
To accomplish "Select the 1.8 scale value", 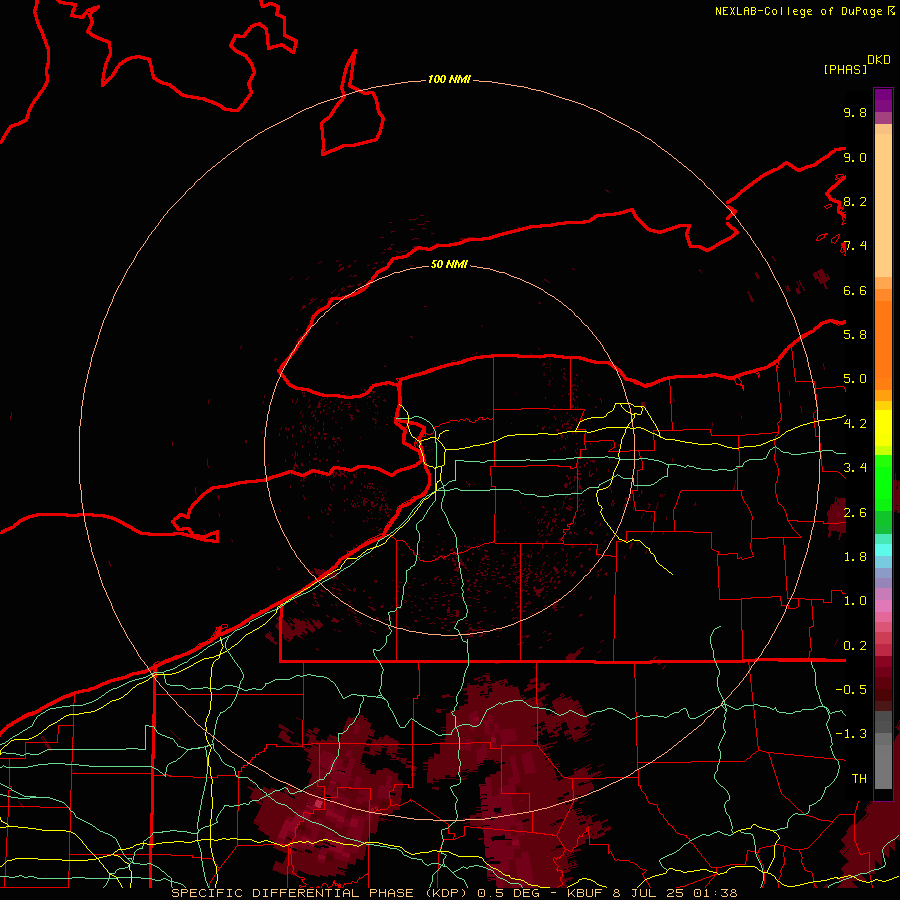I will pos(855,557).
